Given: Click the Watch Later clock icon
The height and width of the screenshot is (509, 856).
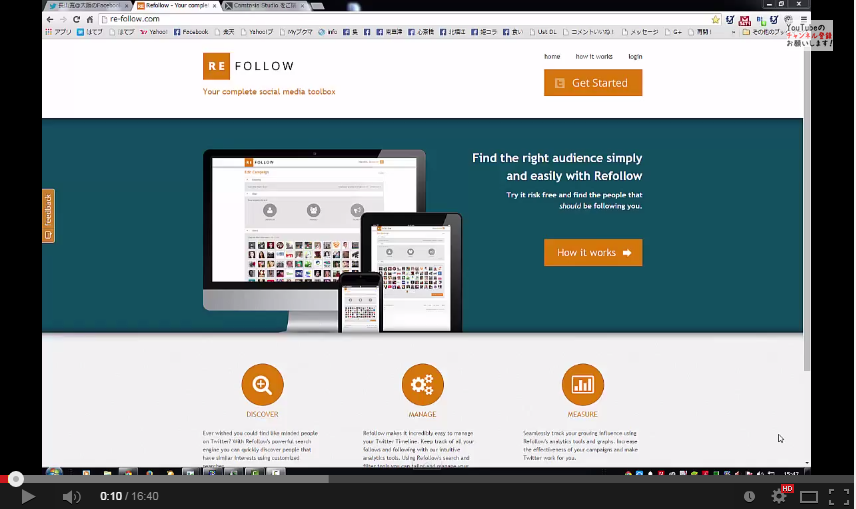Looking at the screenshot, I should (749, 496).
